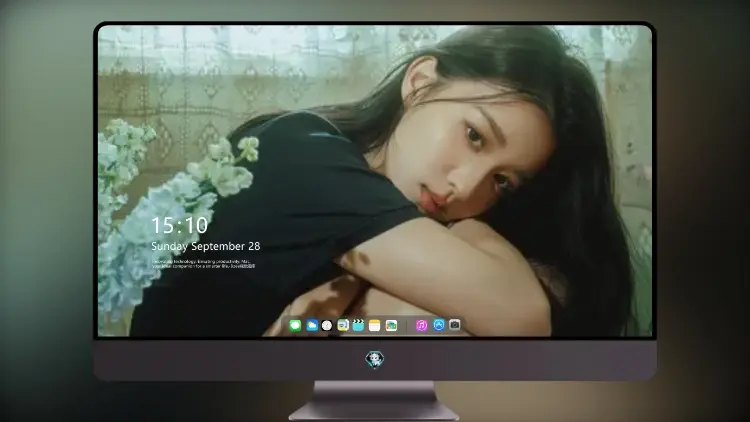The height and width of the screenshot is (422, 750).
Task: Click the mascot logo on the monitor chin
Action: click(x=375, y=360)
